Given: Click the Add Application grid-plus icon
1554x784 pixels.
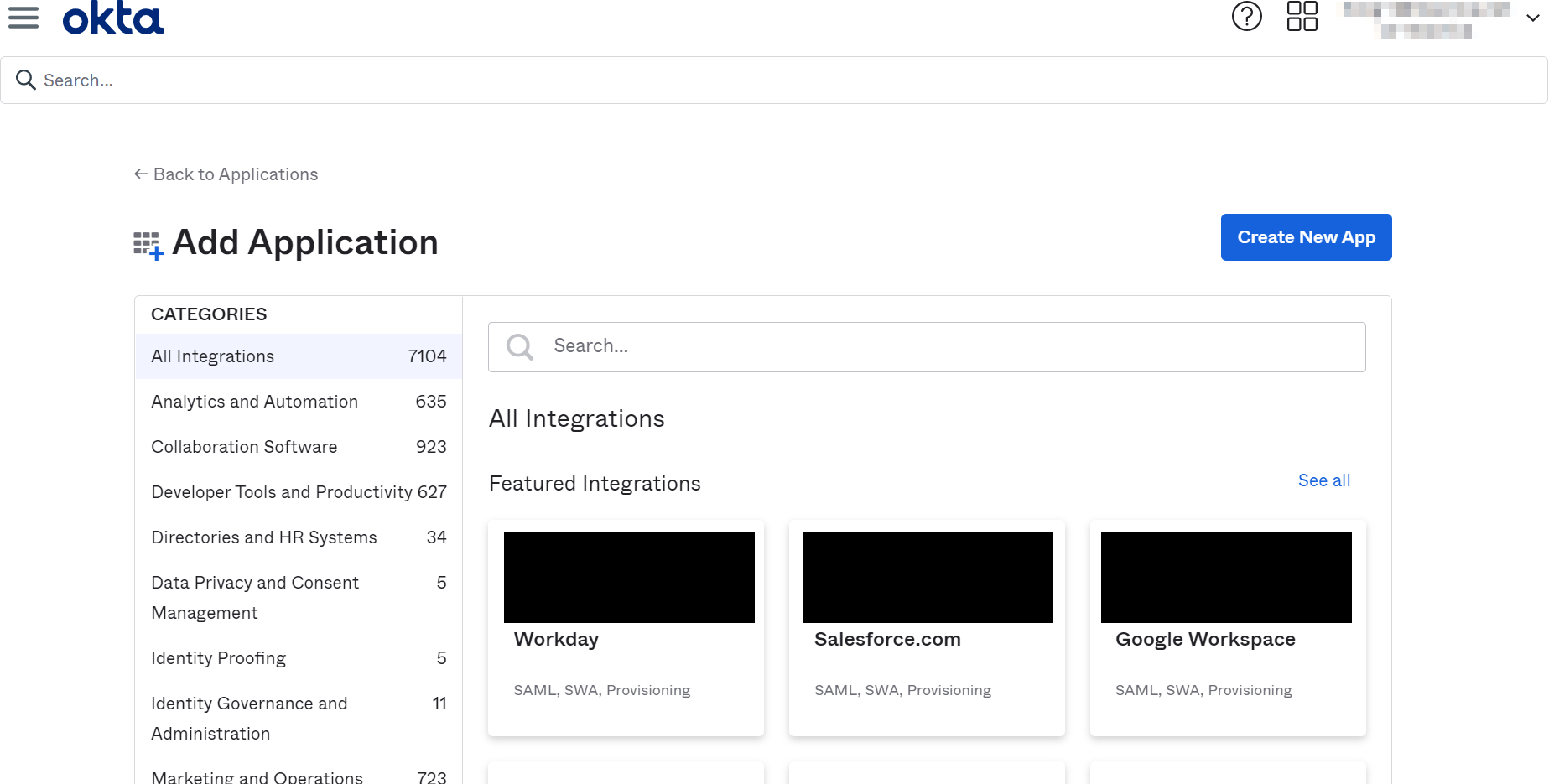Looking at the screenshot, I should [148, 246].
